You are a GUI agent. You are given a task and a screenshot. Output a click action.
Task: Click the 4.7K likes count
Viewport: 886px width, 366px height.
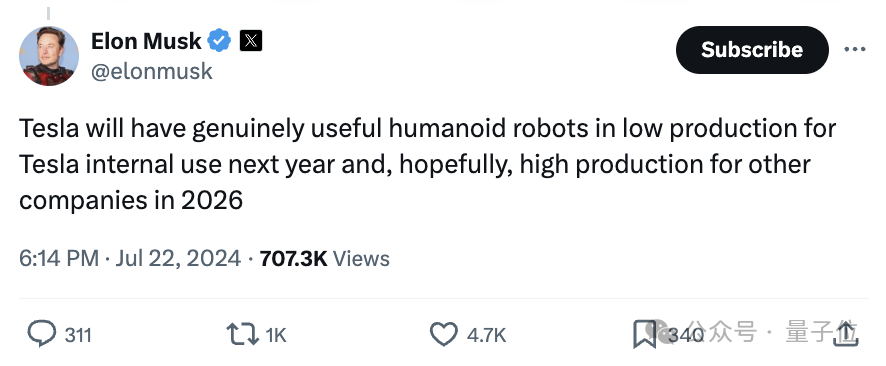[x=486, y=335]
